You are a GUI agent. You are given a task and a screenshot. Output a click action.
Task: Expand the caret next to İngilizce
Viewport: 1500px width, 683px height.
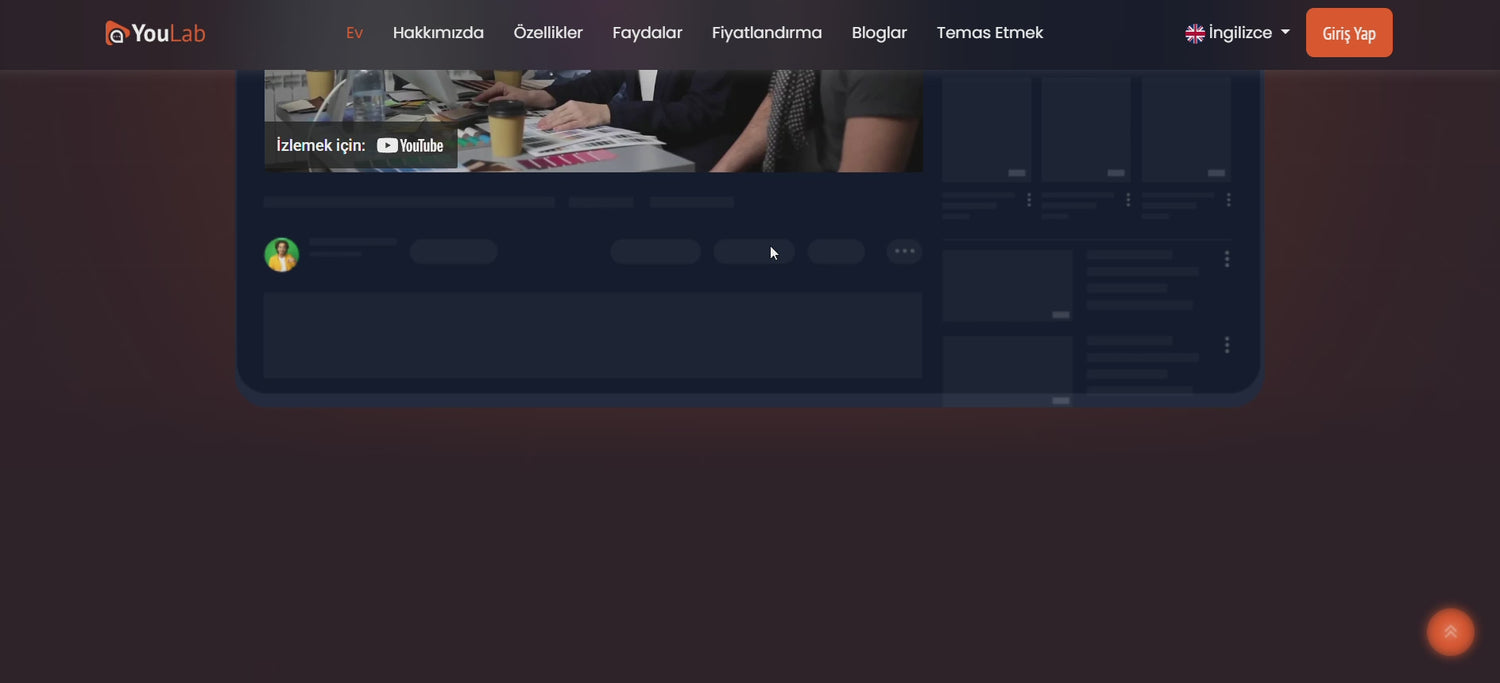(x=1285, y=33)
